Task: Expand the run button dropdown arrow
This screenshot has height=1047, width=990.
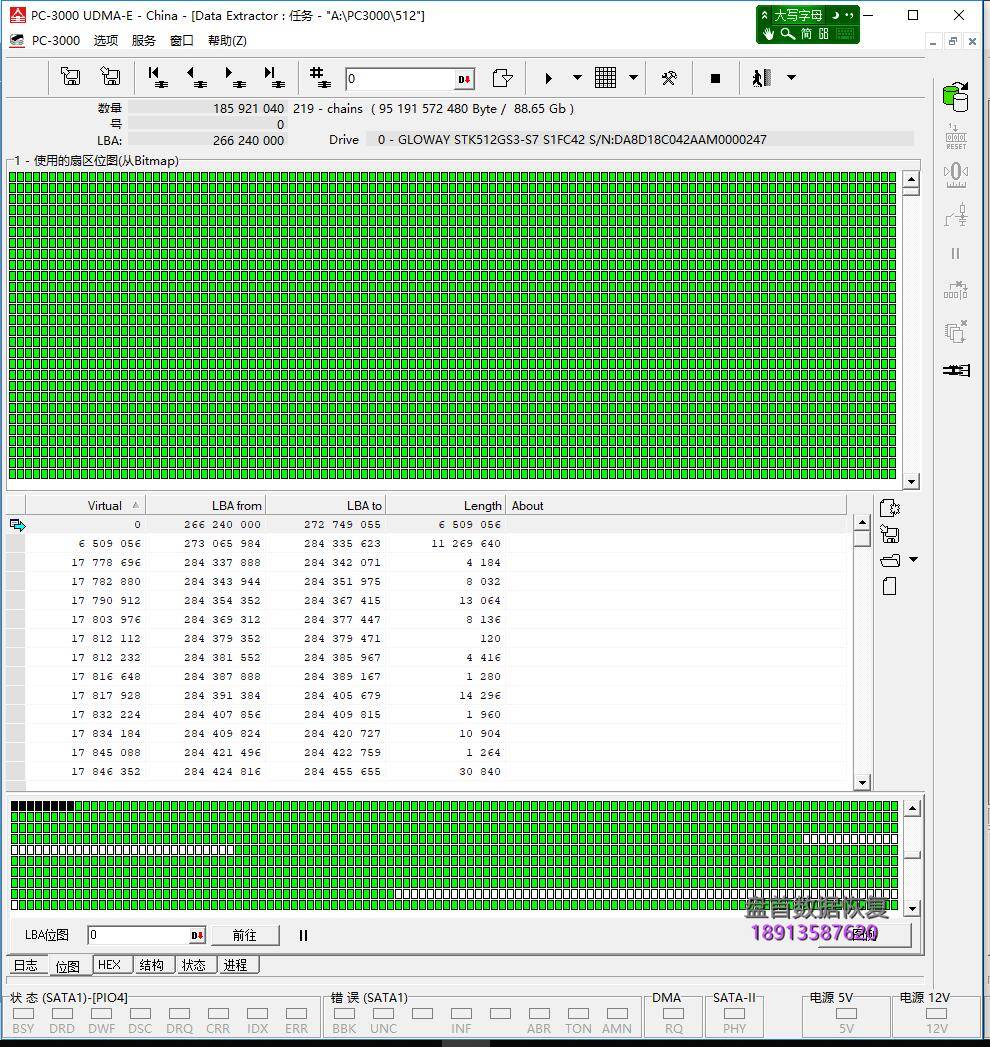Action: (578, 78)
